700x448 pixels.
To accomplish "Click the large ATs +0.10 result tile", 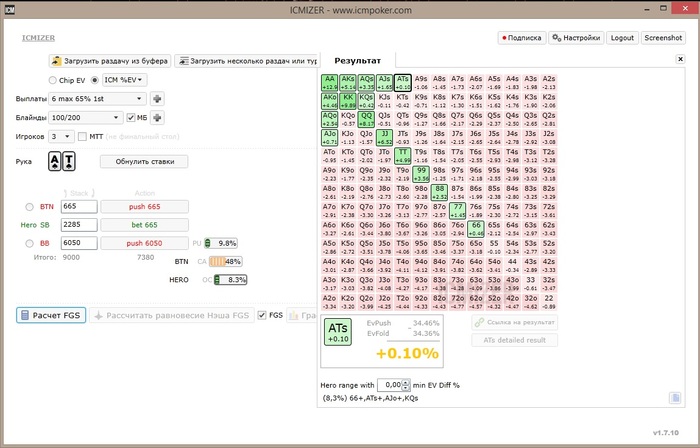I will [x=338, y=332].
